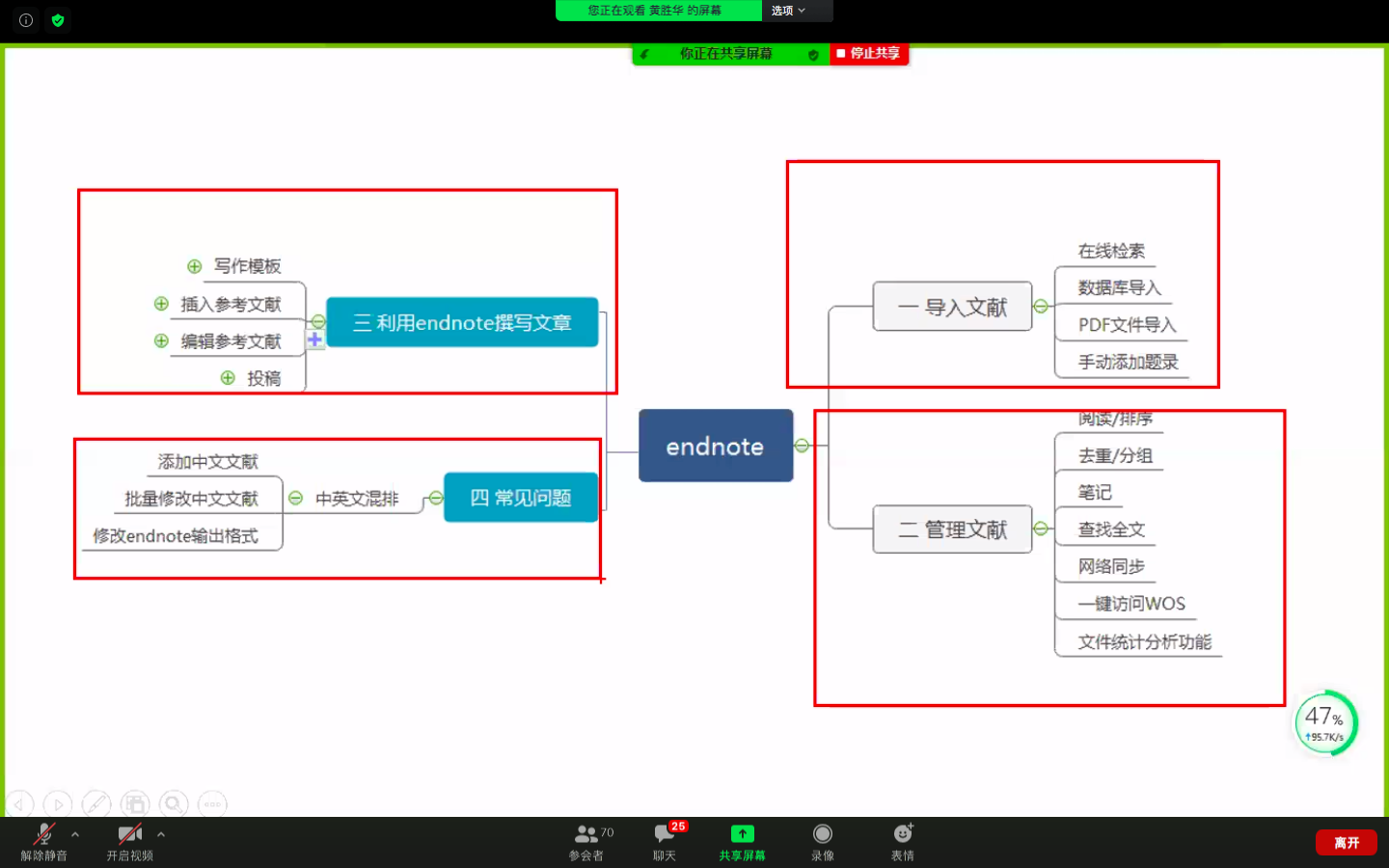Select the central endnote node
The width and height of the screenshot is (1389, 868).
pos(716,446)
